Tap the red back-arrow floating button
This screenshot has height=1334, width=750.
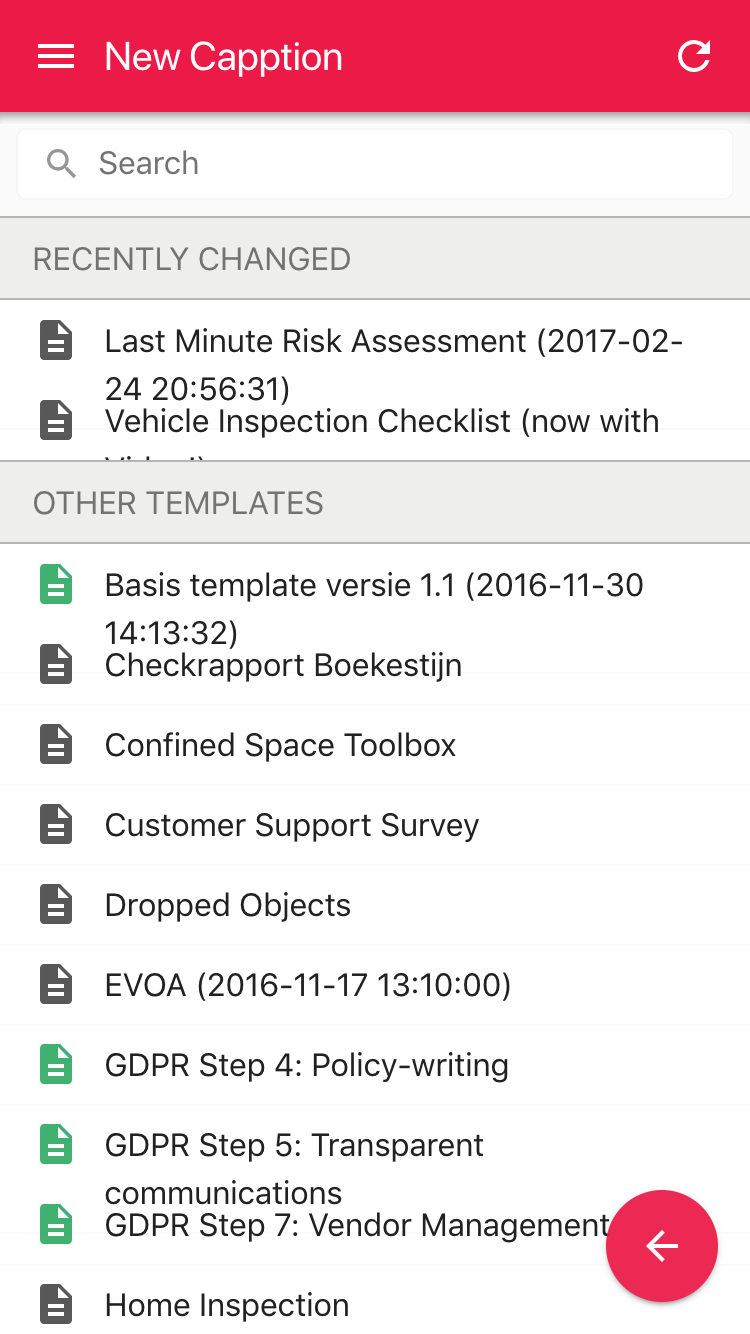tap(662, 1246)
